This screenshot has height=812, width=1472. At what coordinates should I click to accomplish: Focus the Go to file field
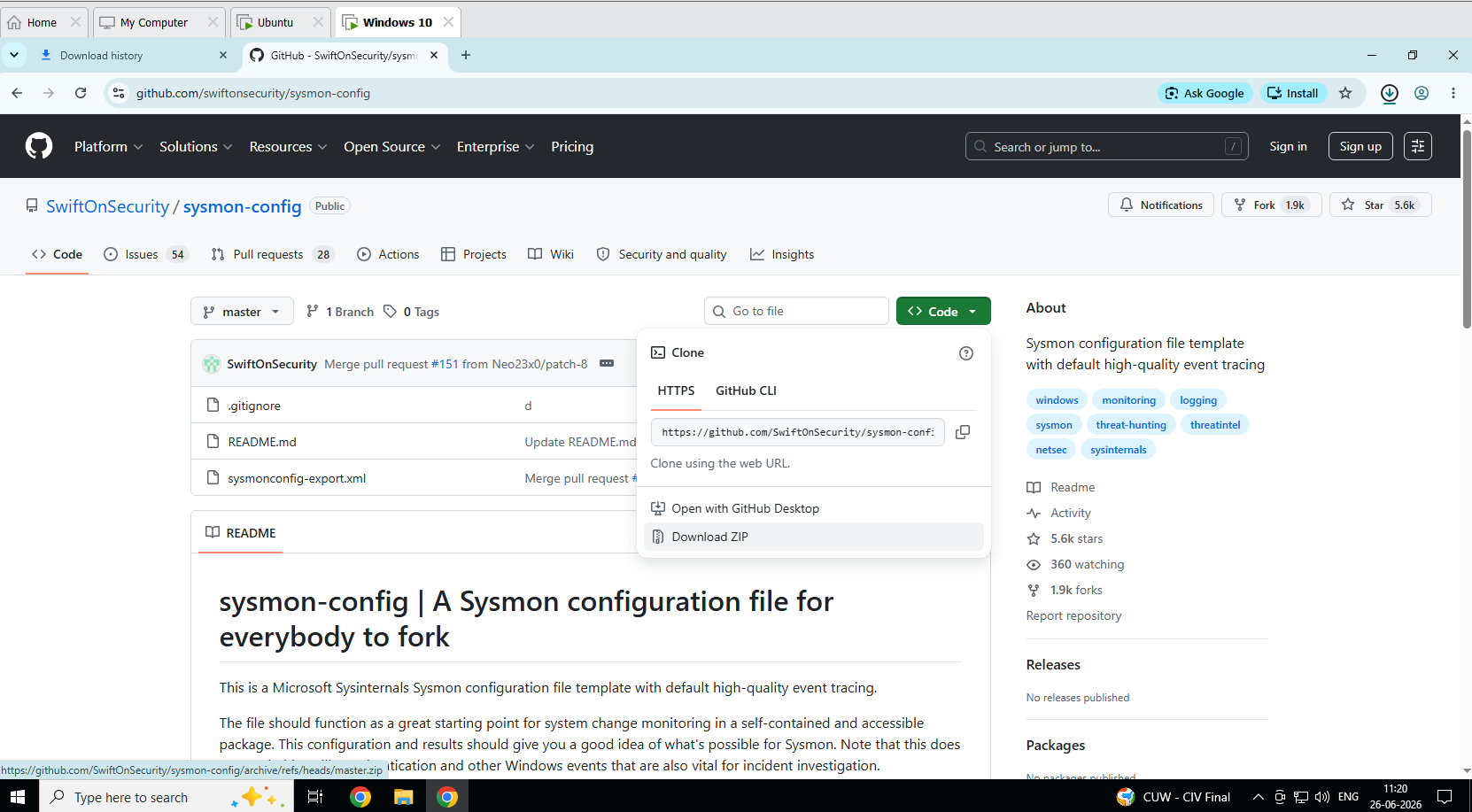(796, 311)
